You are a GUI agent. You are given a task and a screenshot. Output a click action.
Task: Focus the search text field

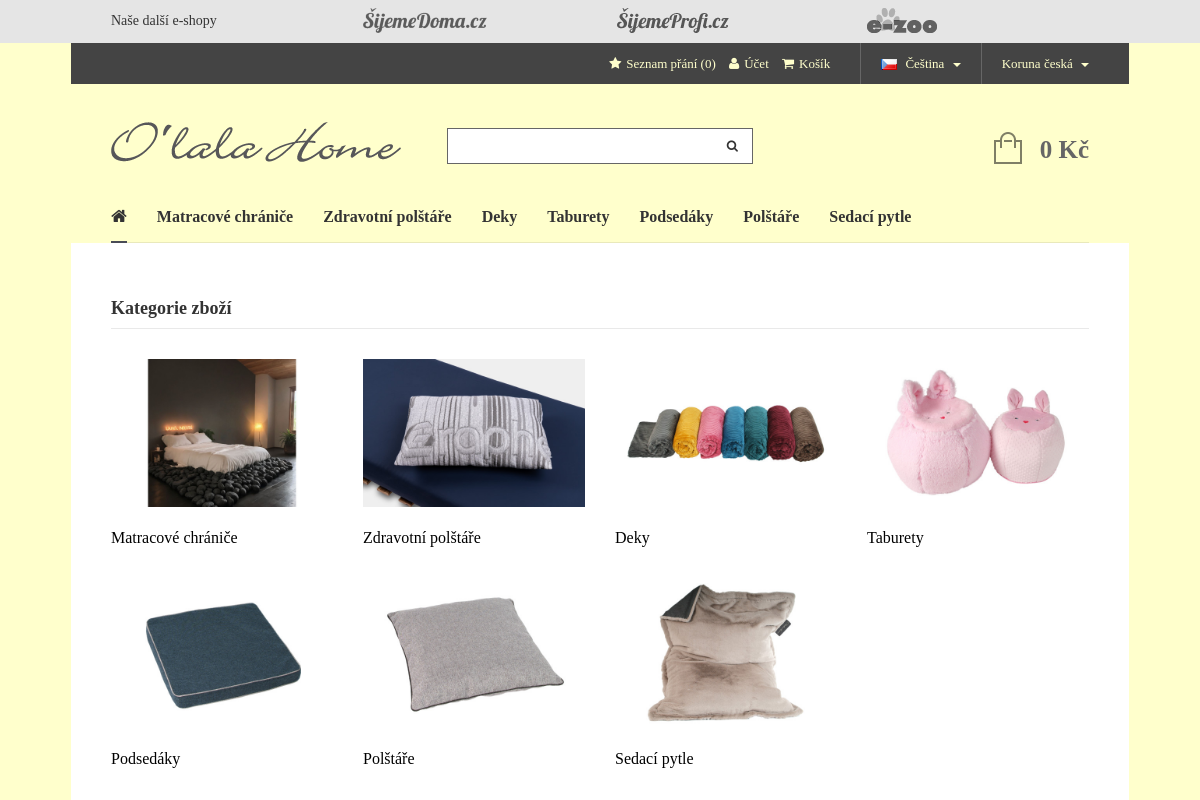581,146
